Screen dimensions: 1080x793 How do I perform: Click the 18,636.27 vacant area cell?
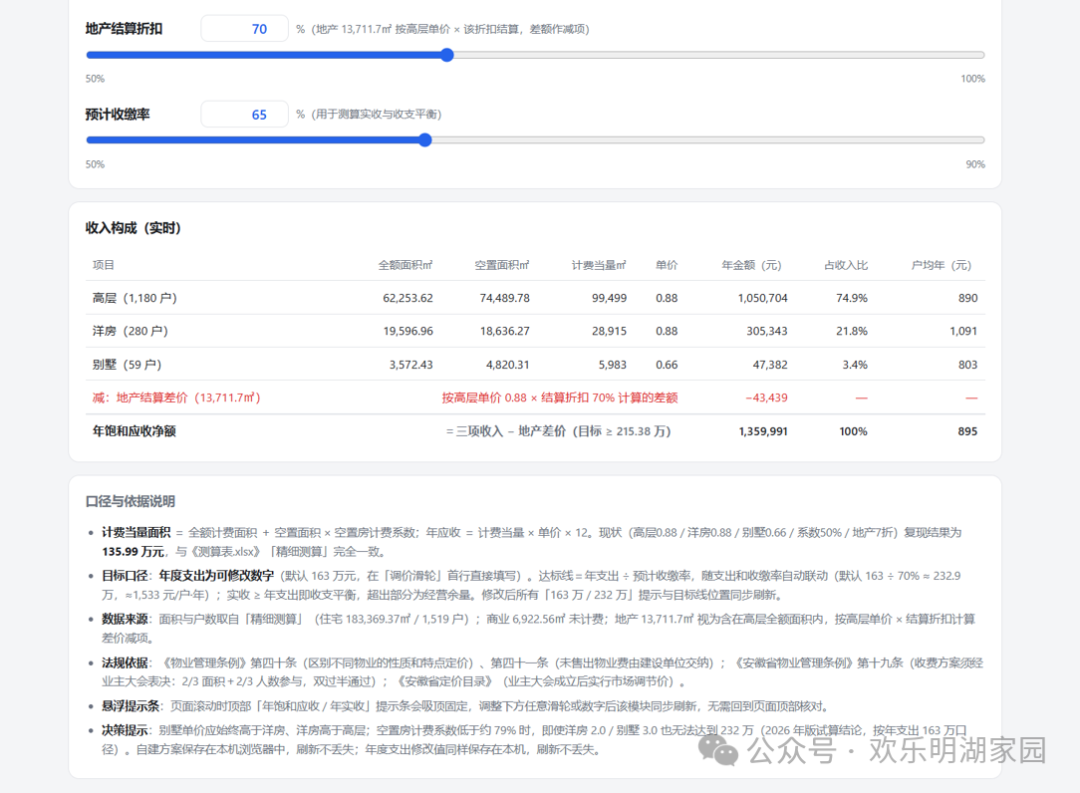coord(505,331)
